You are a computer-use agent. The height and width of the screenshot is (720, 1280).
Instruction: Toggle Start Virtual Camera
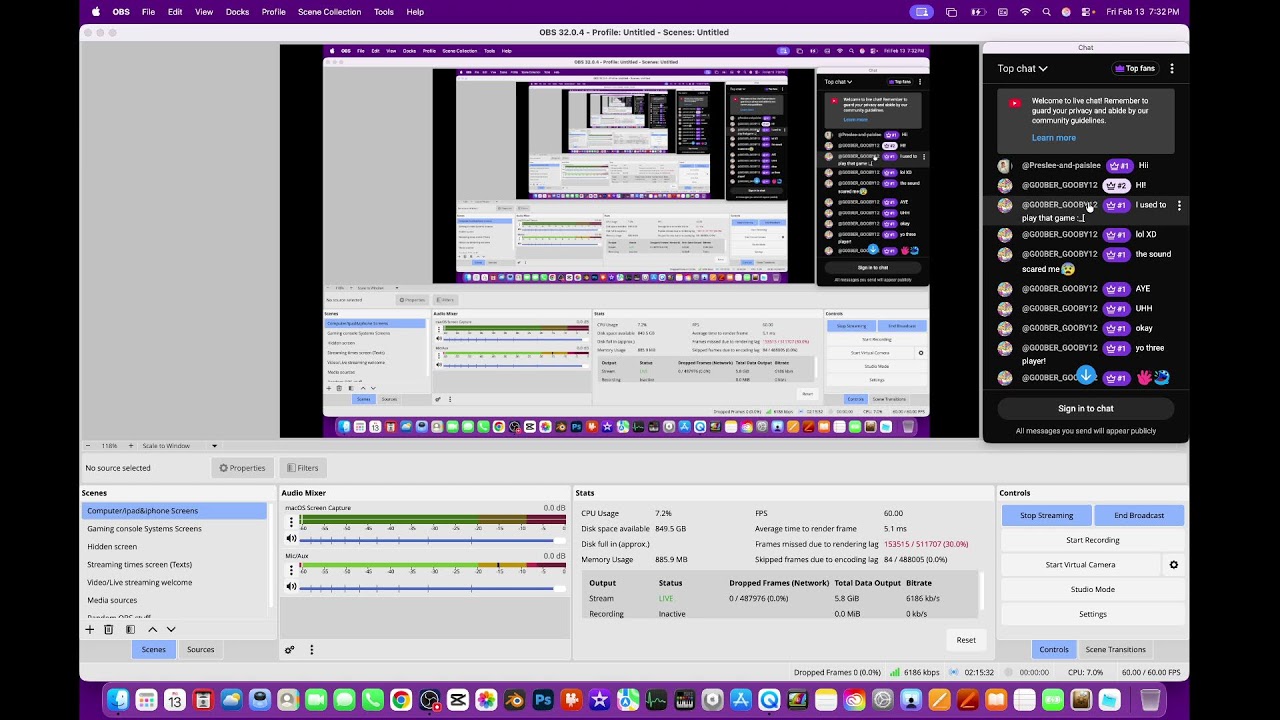(x=1081, y=565)
